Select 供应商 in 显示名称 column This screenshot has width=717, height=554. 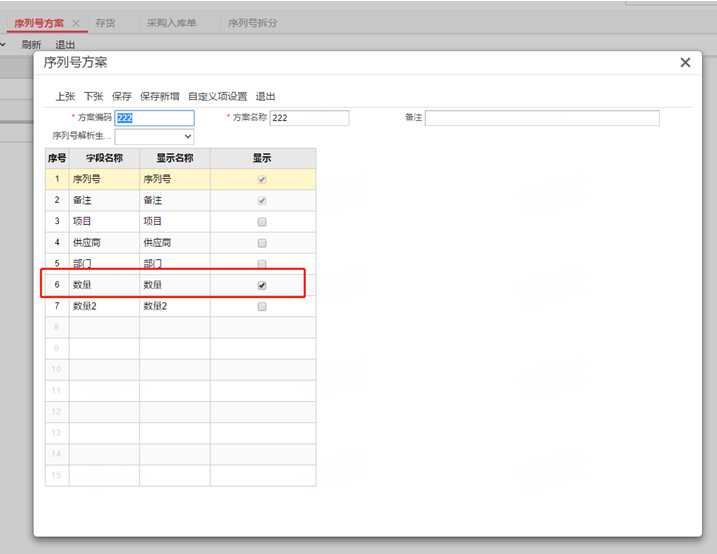coord(175,243)
